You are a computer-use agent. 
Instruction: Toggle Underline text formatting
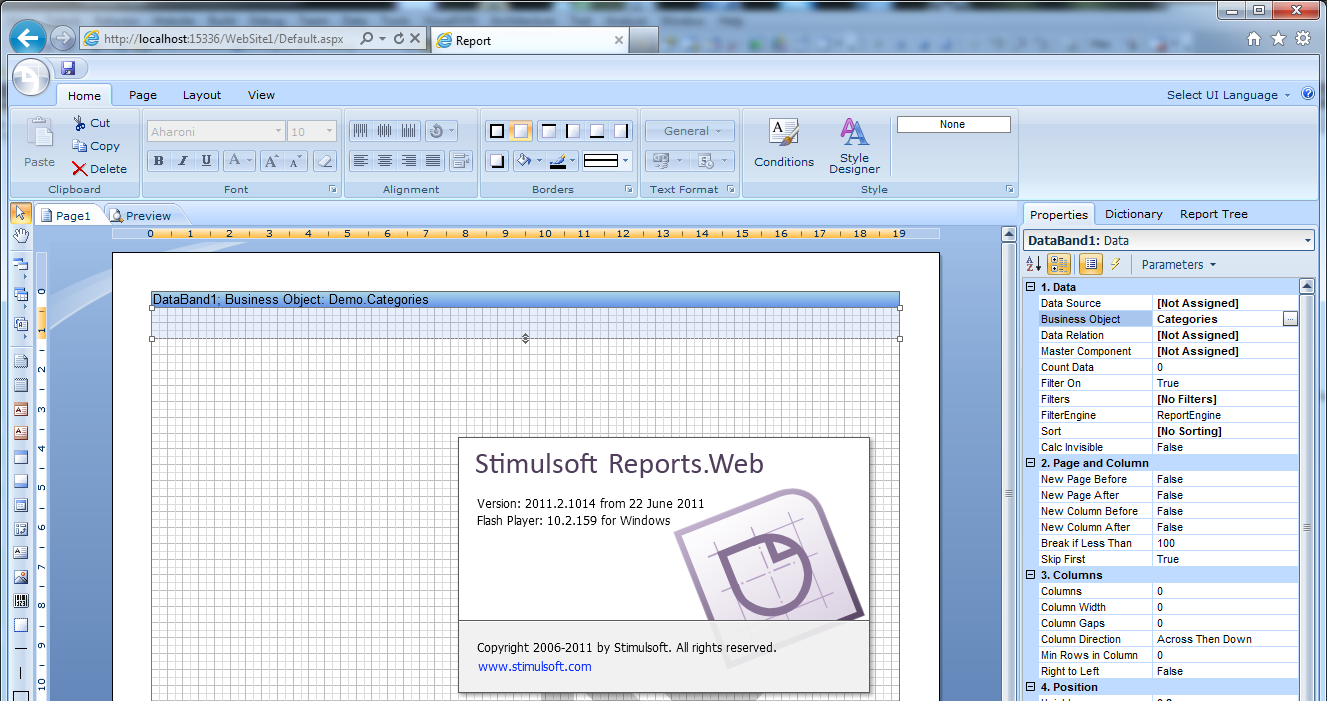click(207, 161)
